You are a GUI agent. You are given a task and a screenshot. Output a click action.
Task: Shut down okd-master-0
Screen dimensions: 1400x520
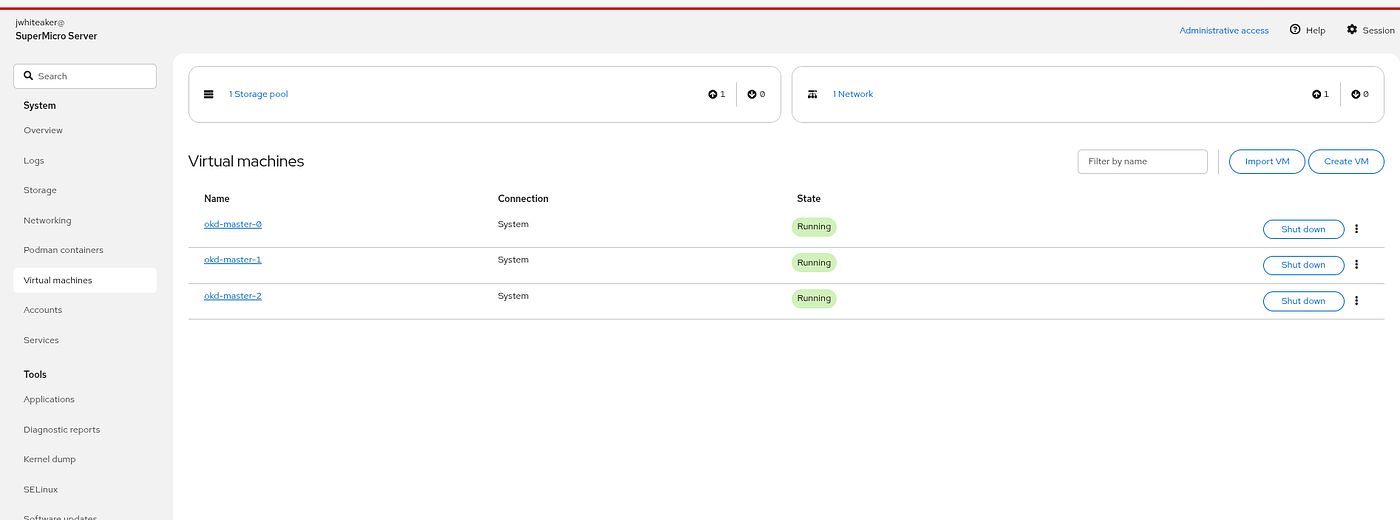click(1303, 229)
